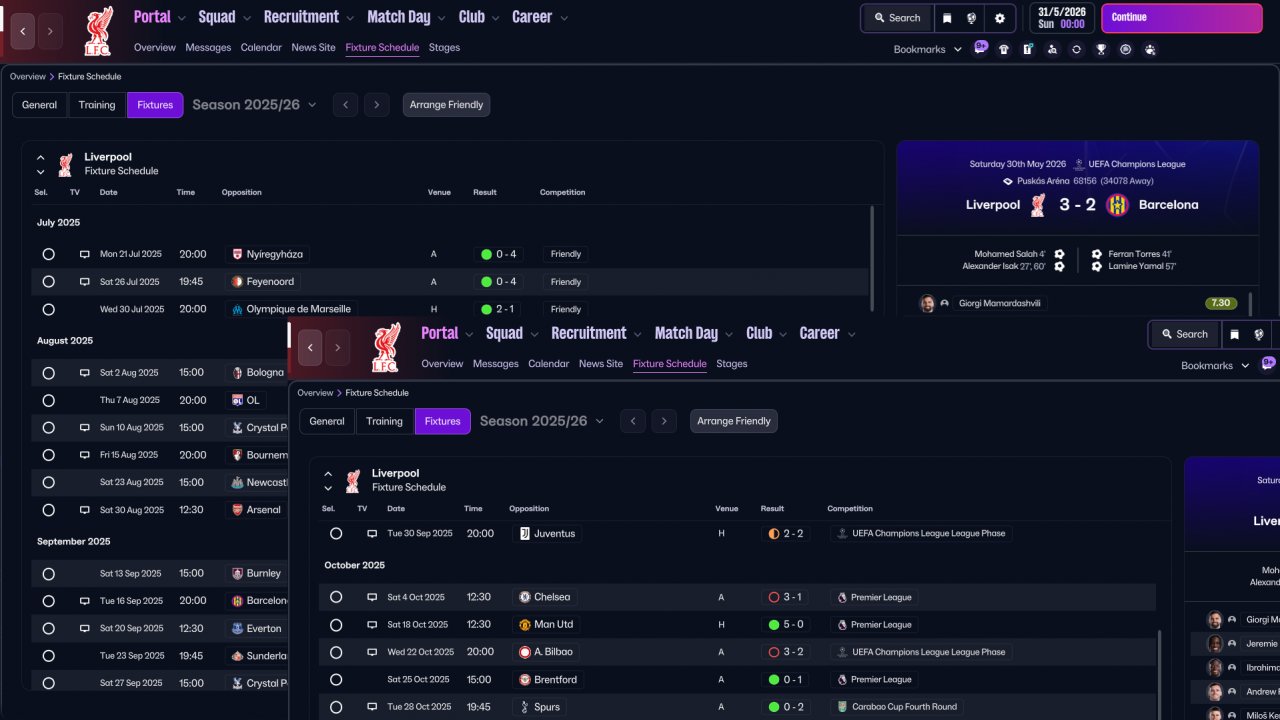This screenshot has height=720, width=1280.
Task: Click Giorgi Mamardashvili's face photo in the back window
Action: pos(927,303)
